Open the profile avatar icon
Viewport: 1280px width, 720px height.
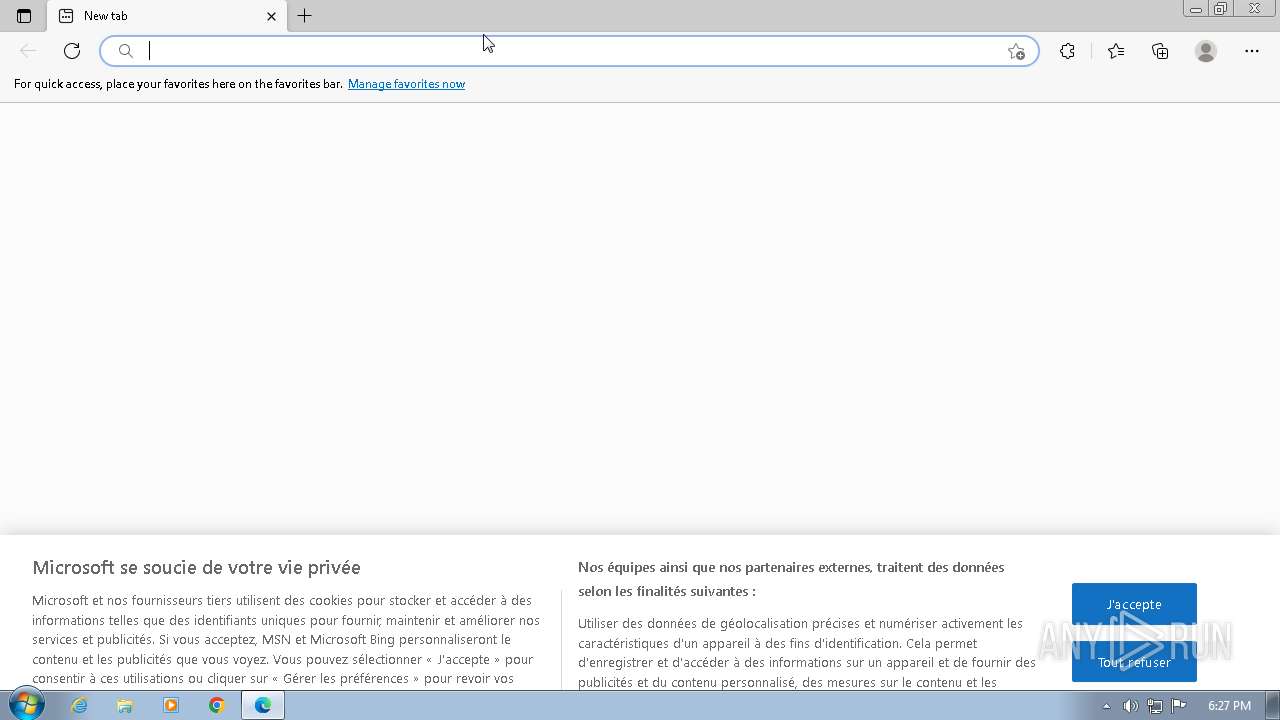[x=1206, y=51]
